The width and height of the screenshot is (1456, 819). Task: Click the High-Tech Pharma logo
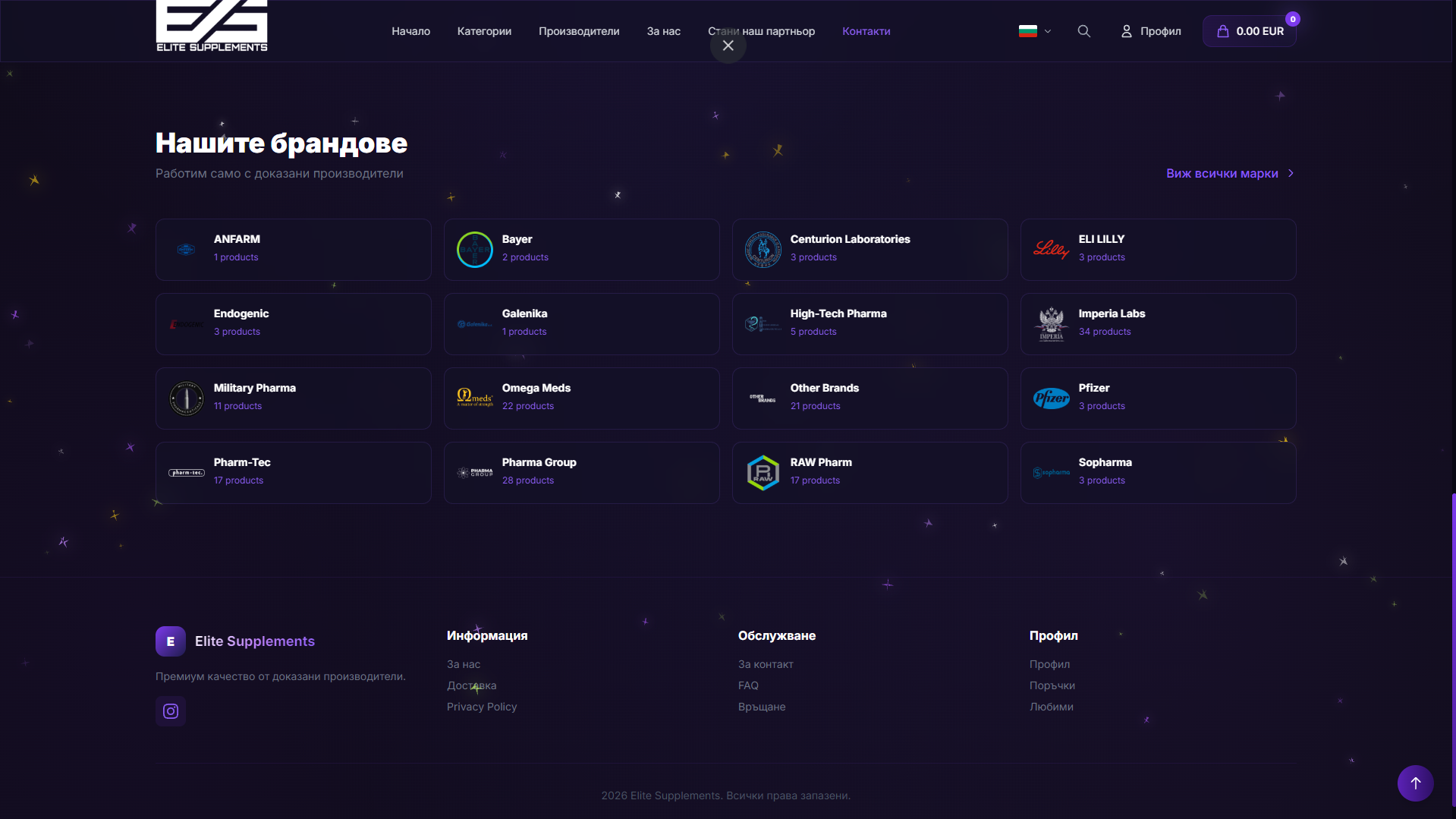(x=763, y=324)
